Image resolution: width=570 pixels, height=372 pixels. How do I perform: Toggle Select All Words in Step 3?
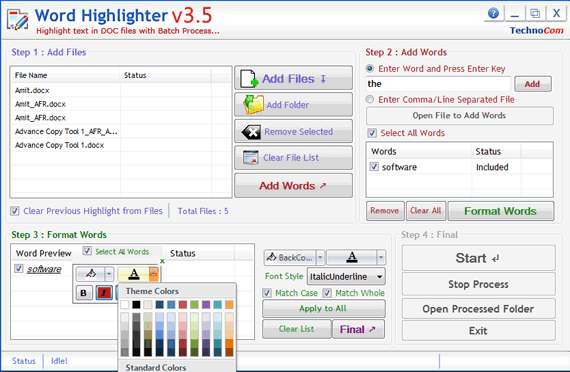[87, 251]
